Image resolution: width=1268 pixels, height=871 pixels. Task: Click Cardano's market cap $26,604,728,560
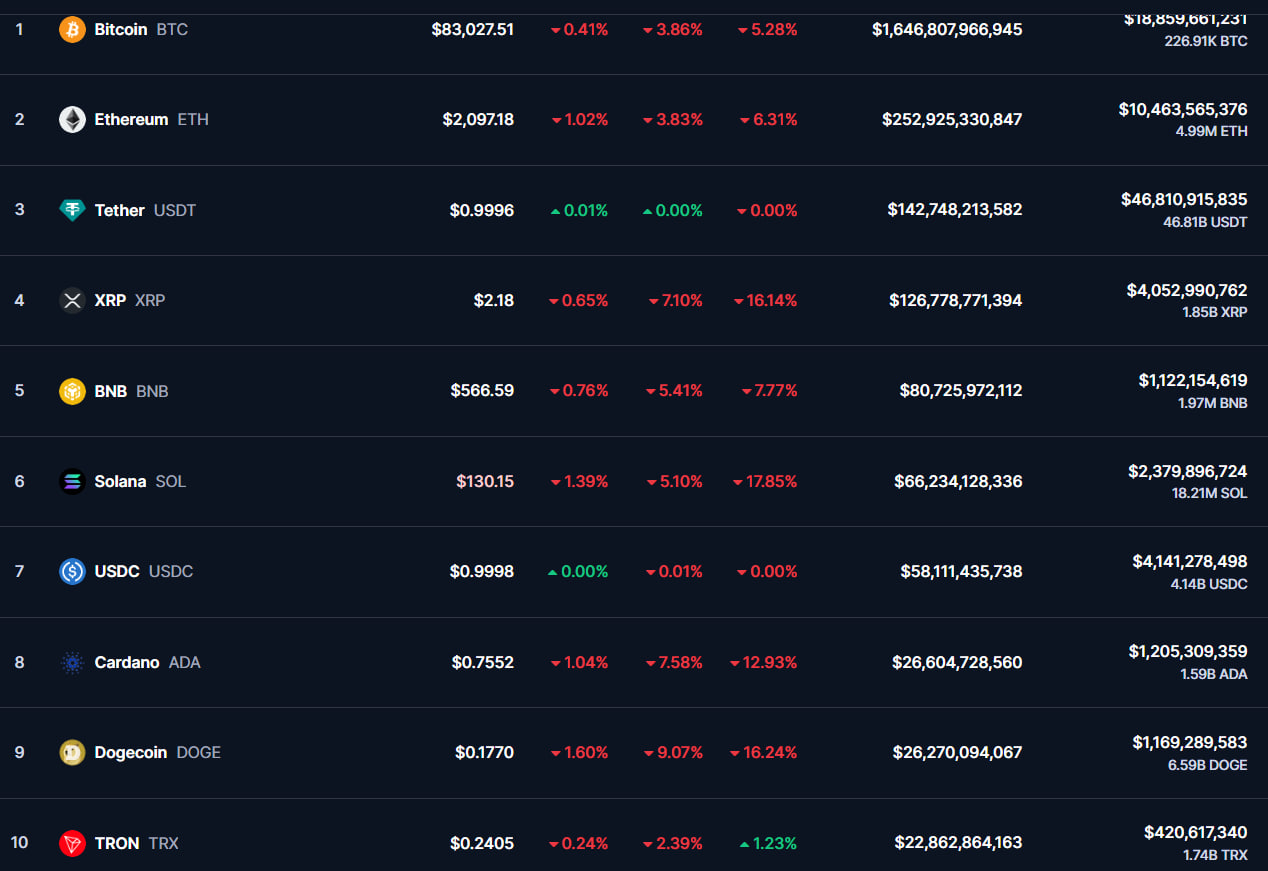pyautogui.click(x=957, y=662)
